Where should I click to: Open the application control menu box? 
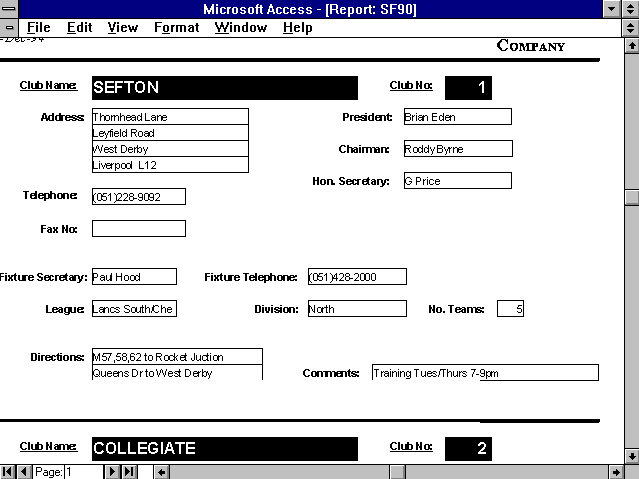click(9, 9)
